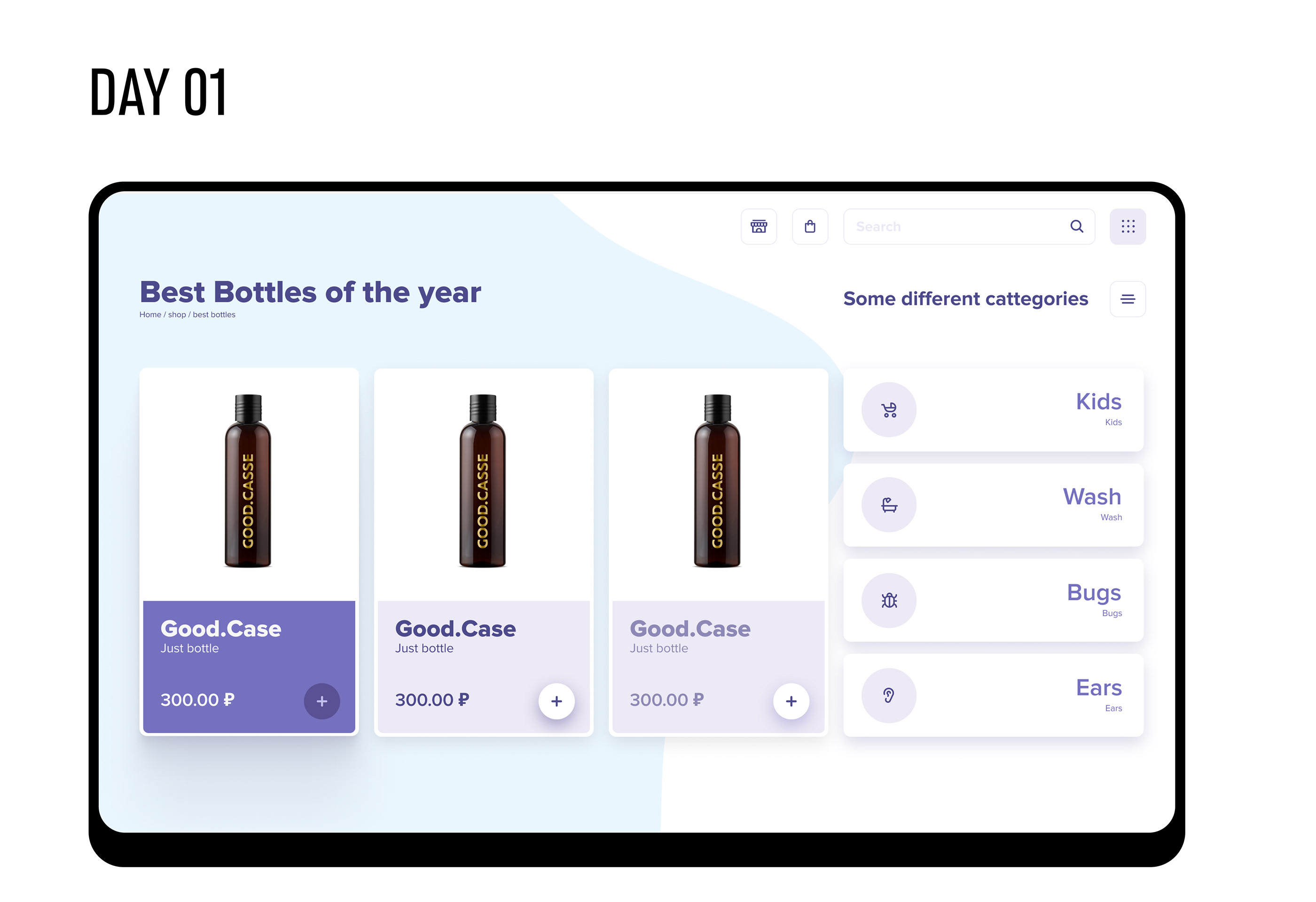
Task: Go to Home breadcrumb link
Action: pos(150,315)
